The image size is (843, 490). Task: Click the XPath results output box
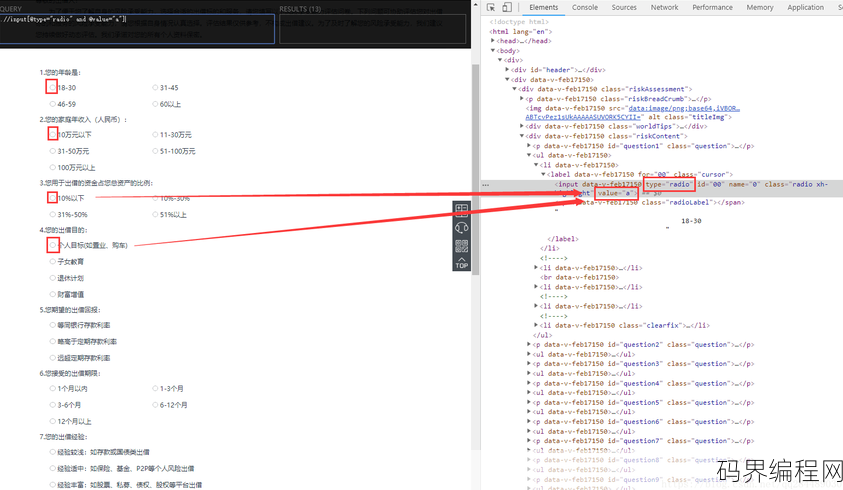point(373,29)
